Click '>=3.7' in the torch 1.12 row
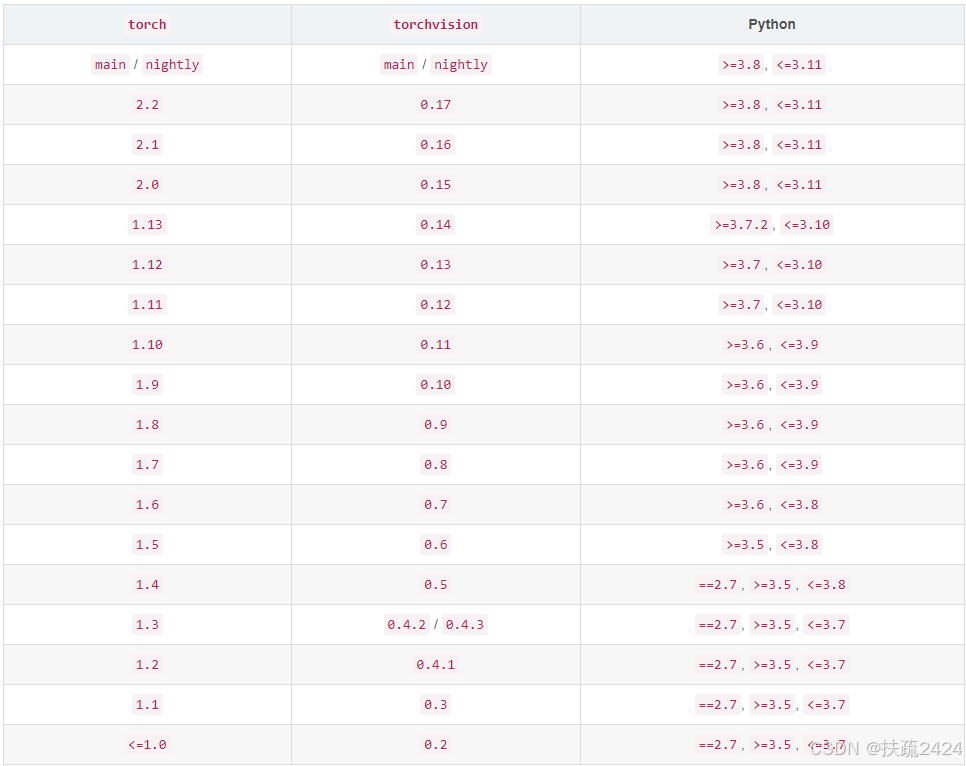 [741, 265]
